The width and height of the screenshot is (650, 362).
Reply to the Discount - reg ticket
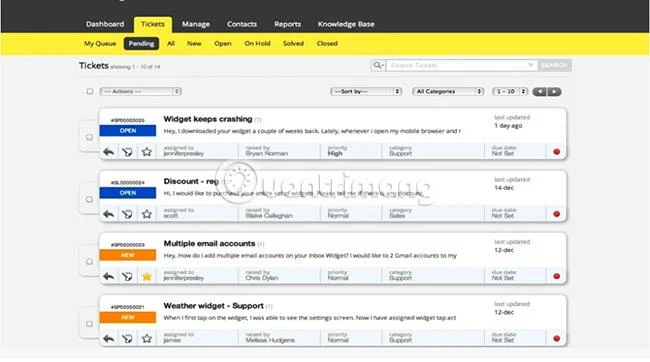(109, 214)
